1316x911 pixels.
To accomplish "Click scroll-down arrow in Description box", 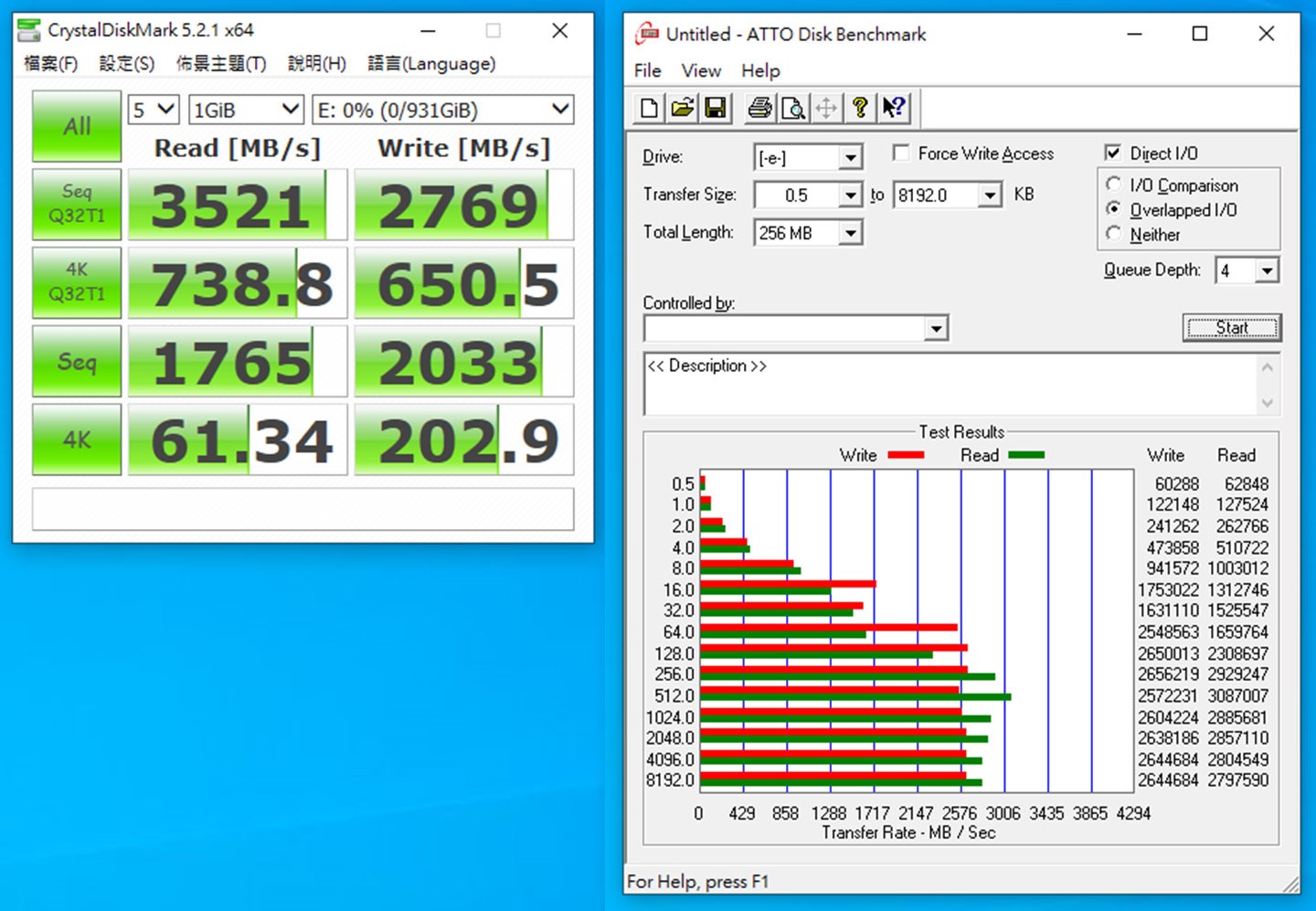I will pyautogui.click(x=1267, y=403).
